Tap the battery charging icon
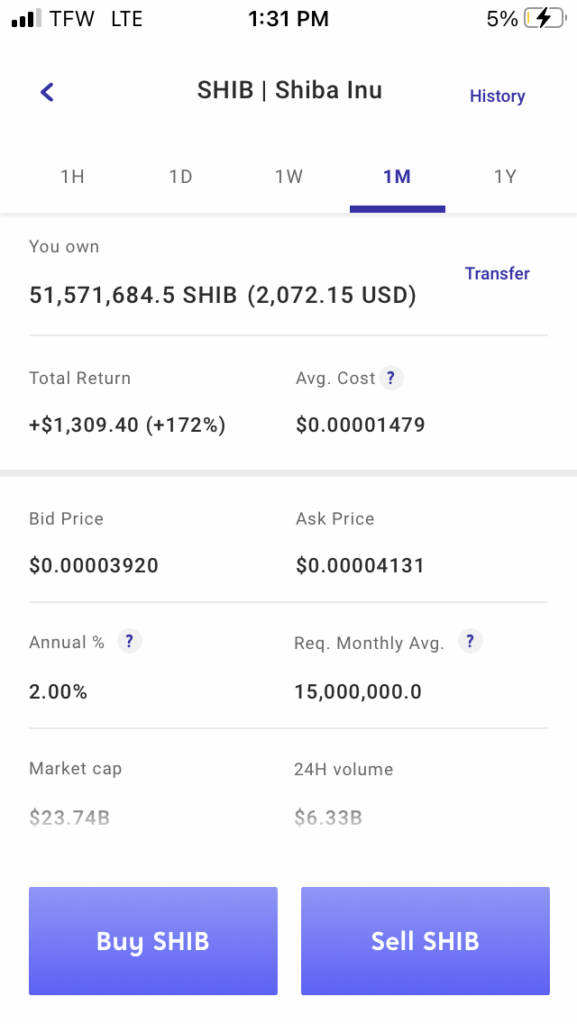 pos(545,19)
